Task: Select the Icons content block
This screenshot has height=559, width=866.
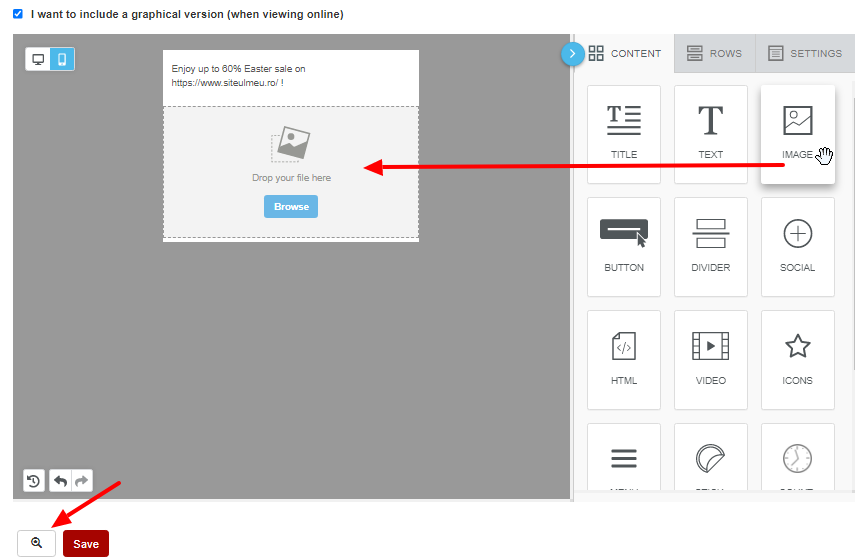Action: (798, 360)
